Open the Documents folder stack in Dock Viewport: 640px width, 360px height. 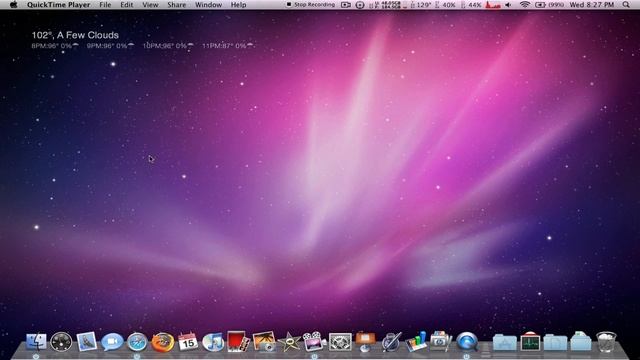point(555,342)
